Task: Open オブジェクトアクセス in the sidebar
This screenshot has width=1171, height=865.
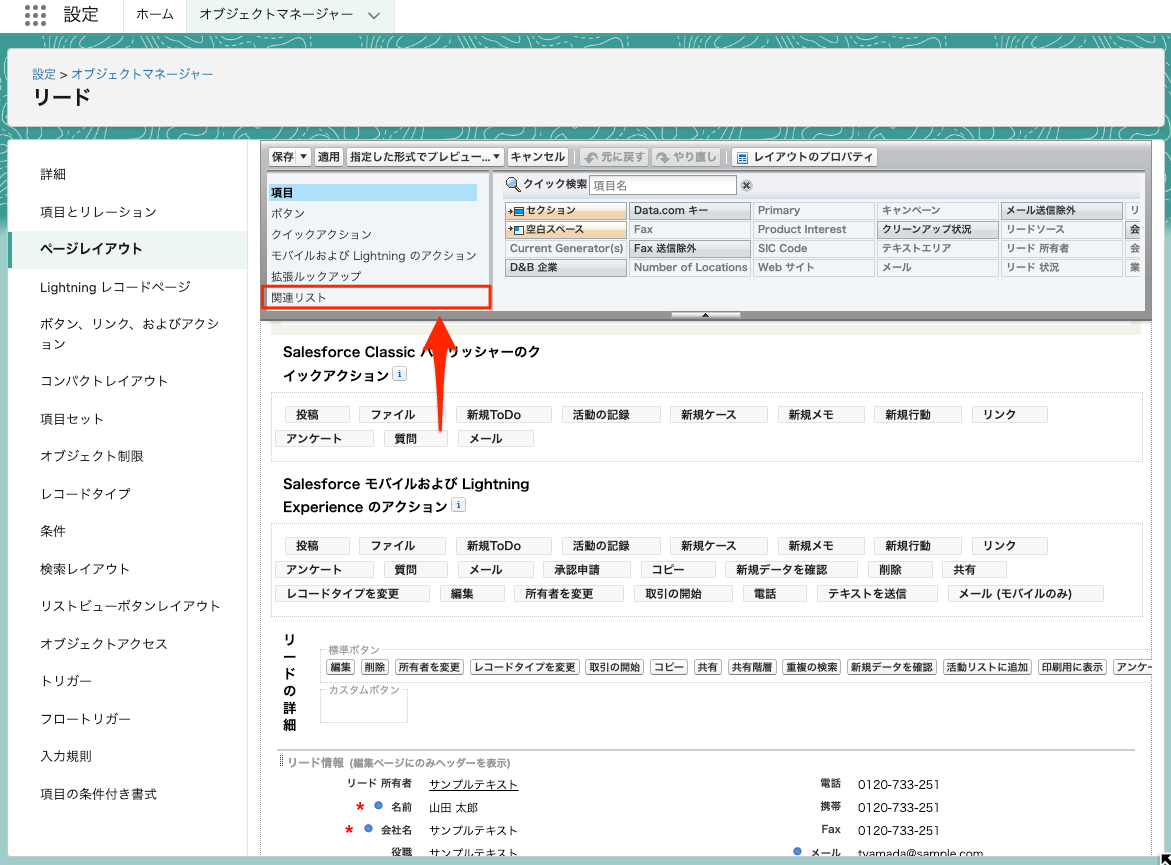Action: [x=104, y=644]
